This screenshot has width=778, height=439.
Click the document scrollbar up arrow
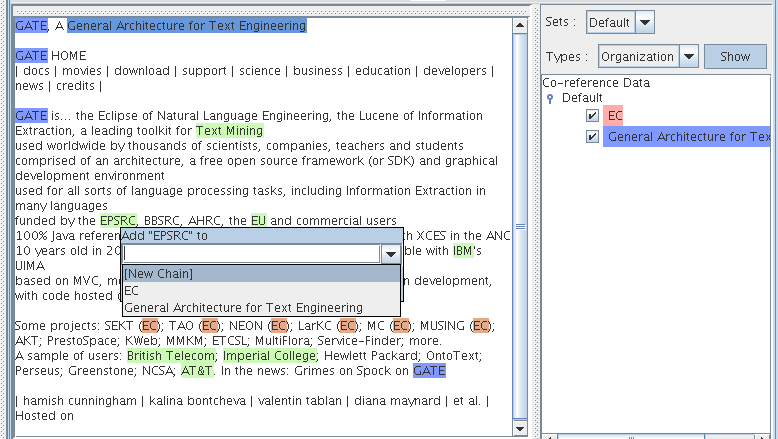519,23
